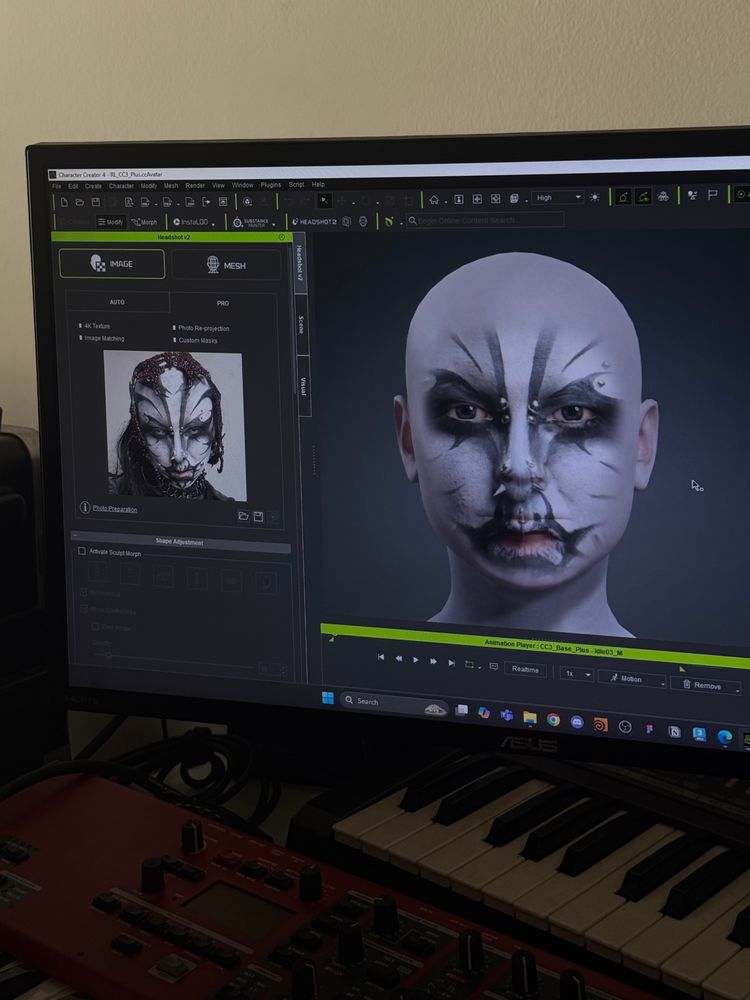Click the Headshot 2 plugin button

[x=313, y=222]
